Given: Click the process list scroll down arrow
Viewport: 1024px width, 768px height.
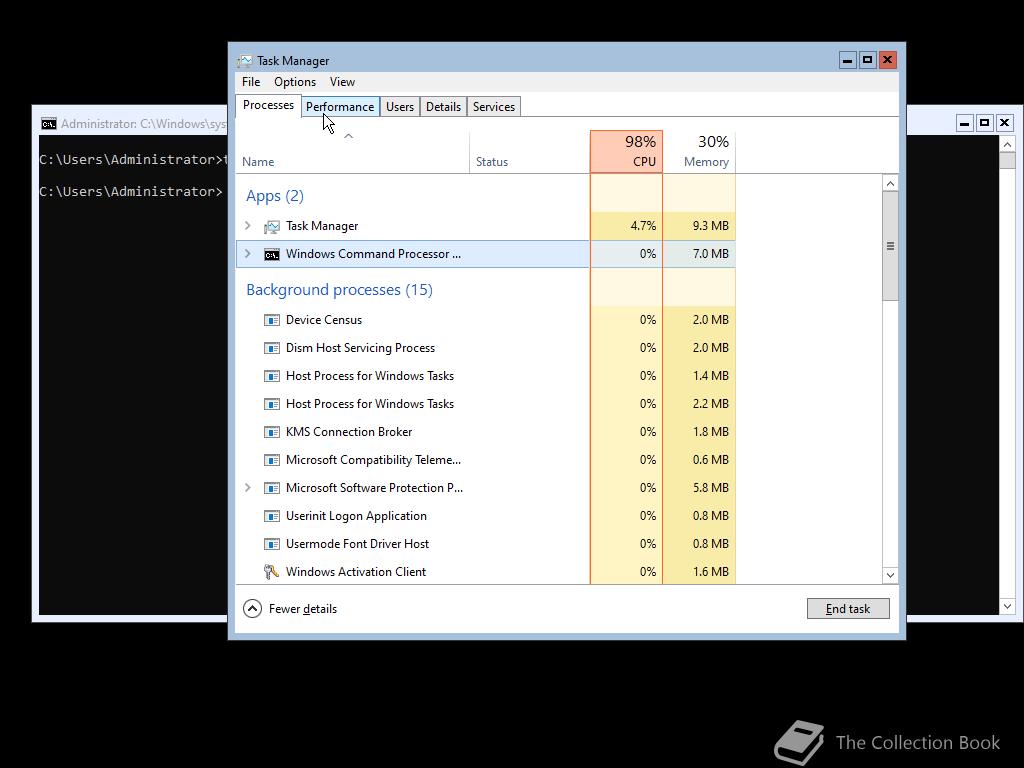Looking at the screenshot, I should click(890, 575).
